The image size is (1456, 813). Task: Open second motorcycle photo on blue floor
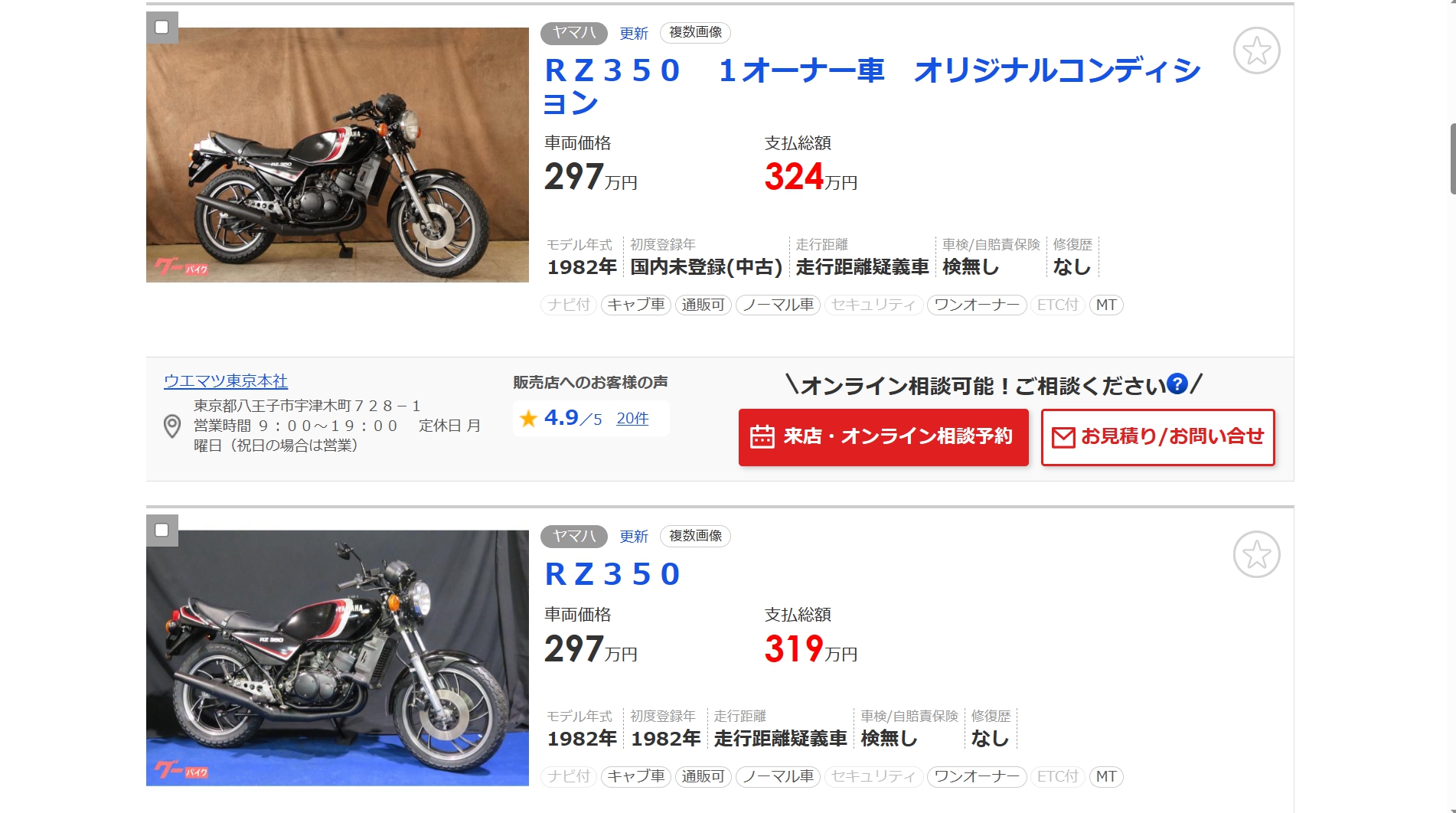click(338, 658)
